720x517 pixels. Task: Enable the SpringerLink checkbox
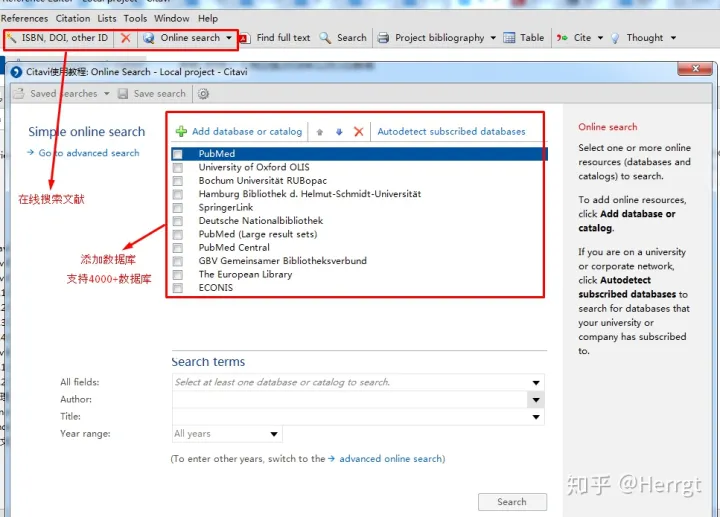(178, 208)
